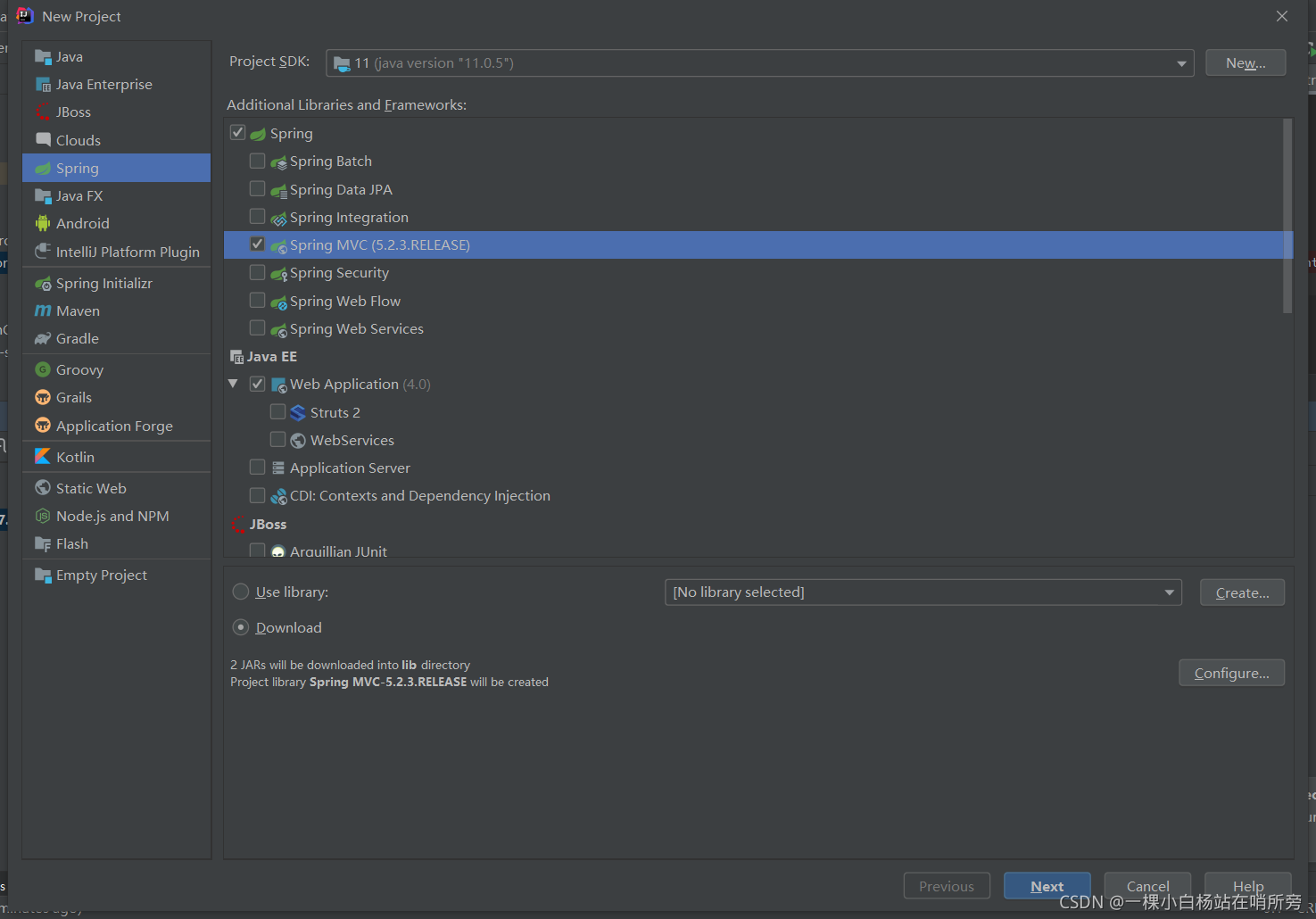Click the IntelliJ Platform Plugin icon
Image resolution: width=1316 pixels, height=919 pixels.
(43, 252)
